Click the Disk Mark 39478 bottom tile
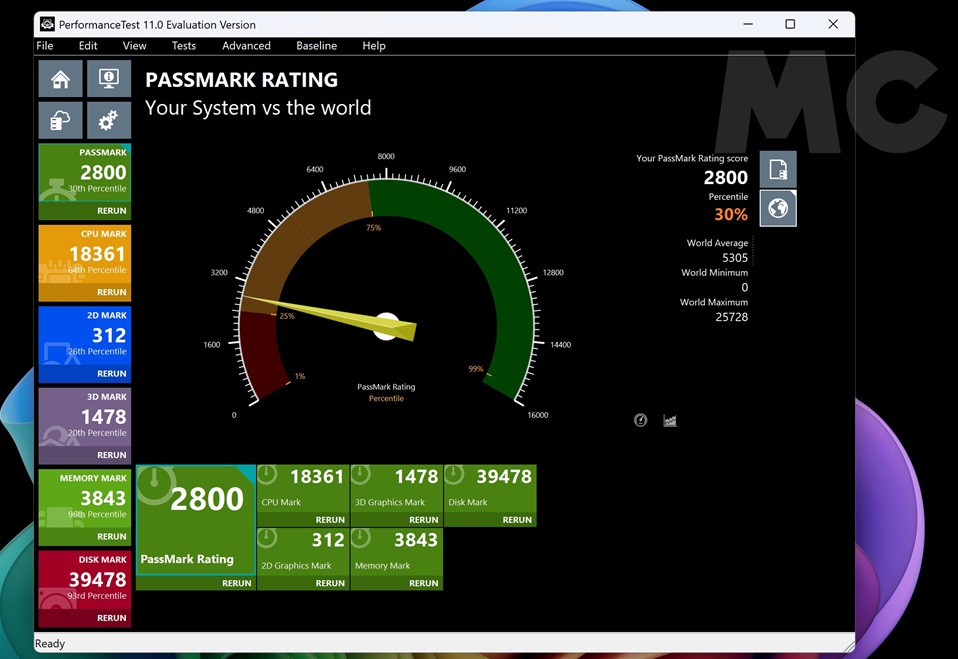This screenshot has width=958, height=659. pos(490,488)
